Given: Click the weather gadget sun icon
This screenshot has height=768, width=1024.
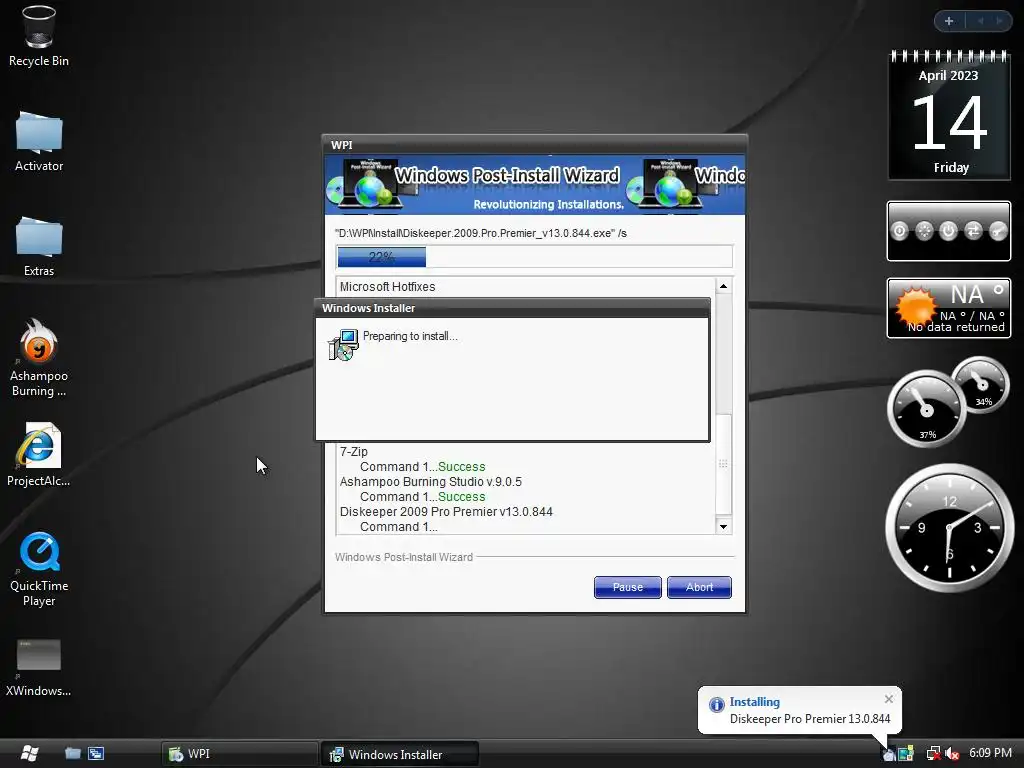Looking at the screenshot, I should (x=916, y=306).
